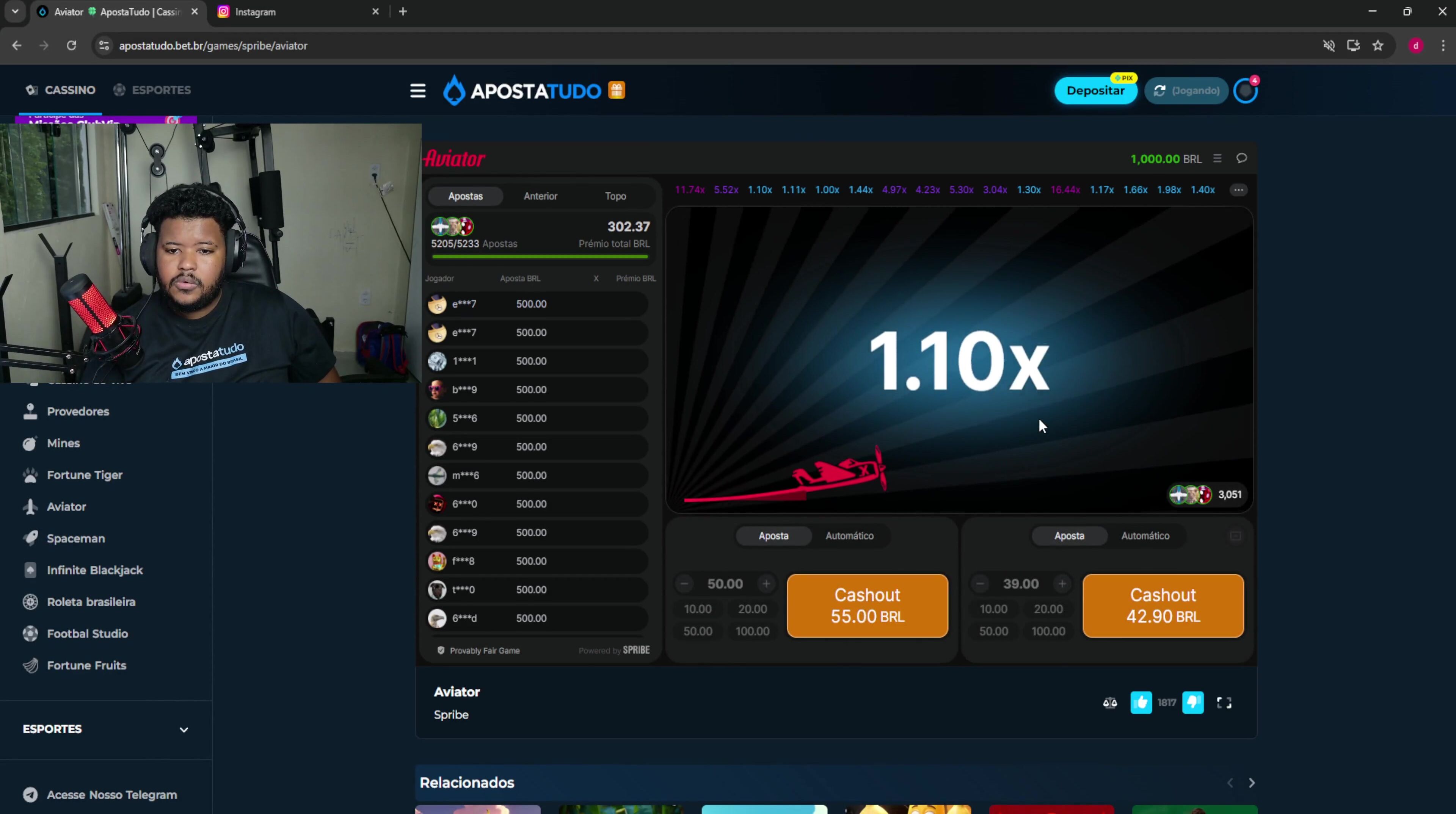Choose 100.00 preset in first bet panel
Viewport: 1456px width, 814px height.
[752, 631]
